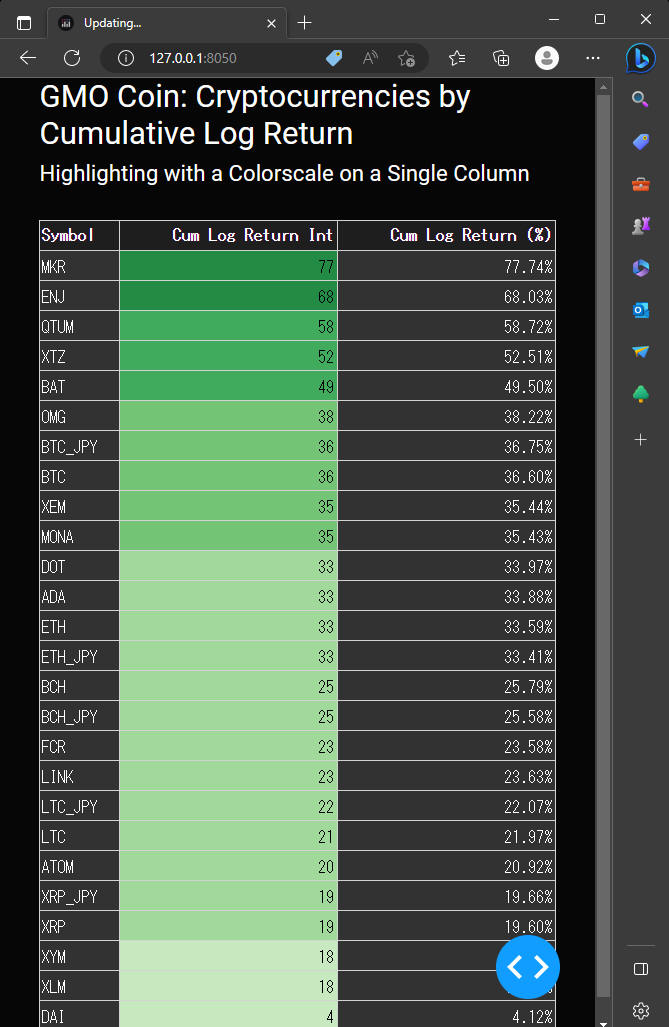The height and width of the screenshot is (1027, 669).
Task: Select the DOT symbol cell
Action: pyautogui.click(x=79, y=567)
